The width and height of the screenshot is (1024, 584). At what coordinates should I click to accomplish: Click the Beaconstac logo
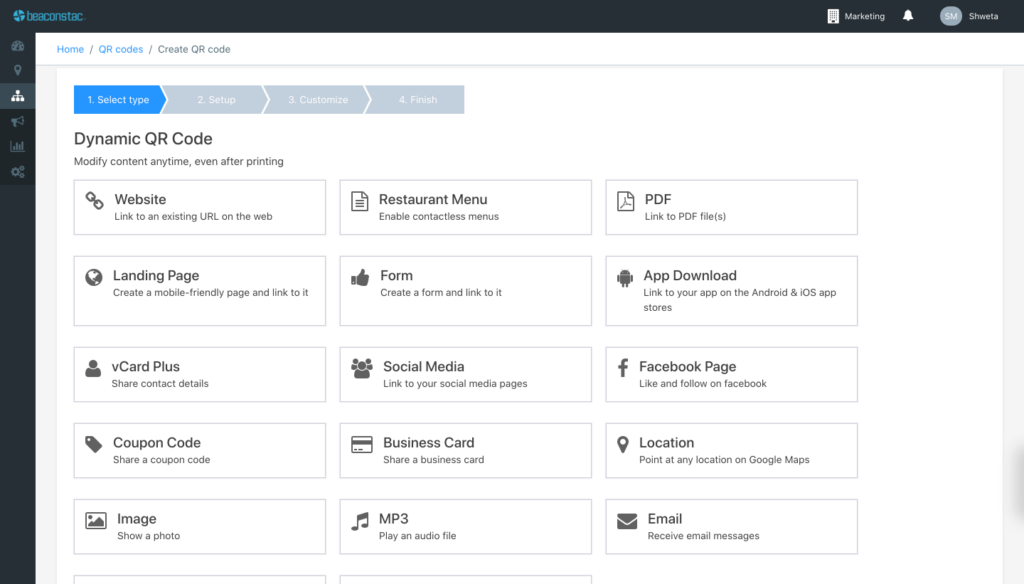click(49, 16)
